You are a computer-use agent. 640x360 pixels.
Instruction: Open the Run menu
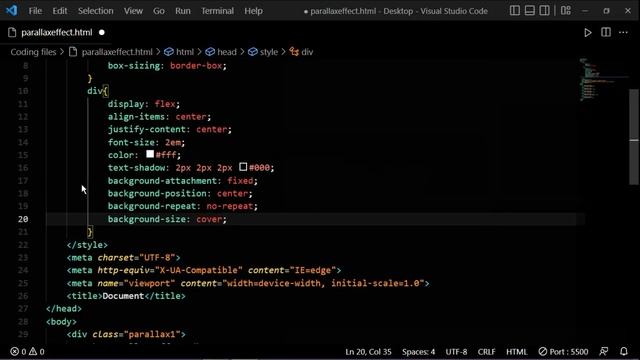click(183, 11)
